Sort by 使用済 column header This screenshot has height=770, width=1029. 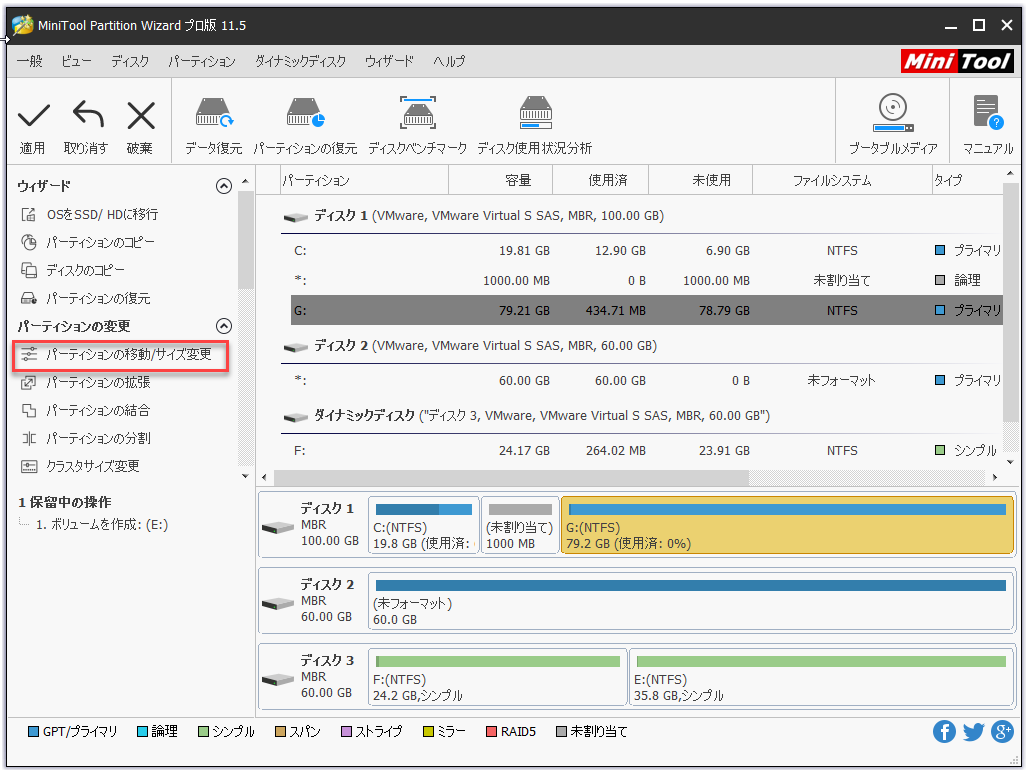pyautogui.click(x=600, y=181)
